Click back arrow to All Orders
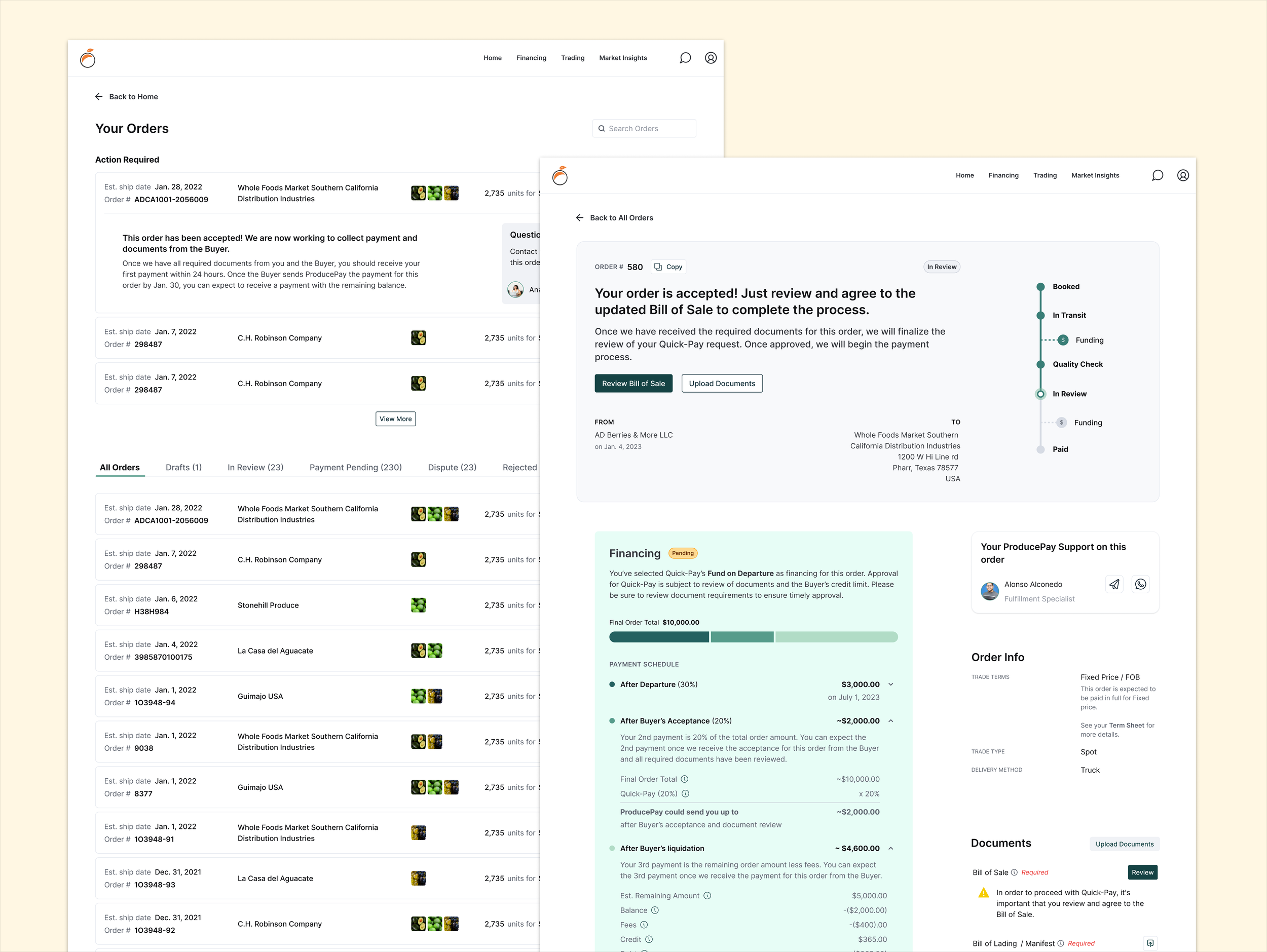The height and width of the screenshot is (952, 1267). click(x=580, y=217)
